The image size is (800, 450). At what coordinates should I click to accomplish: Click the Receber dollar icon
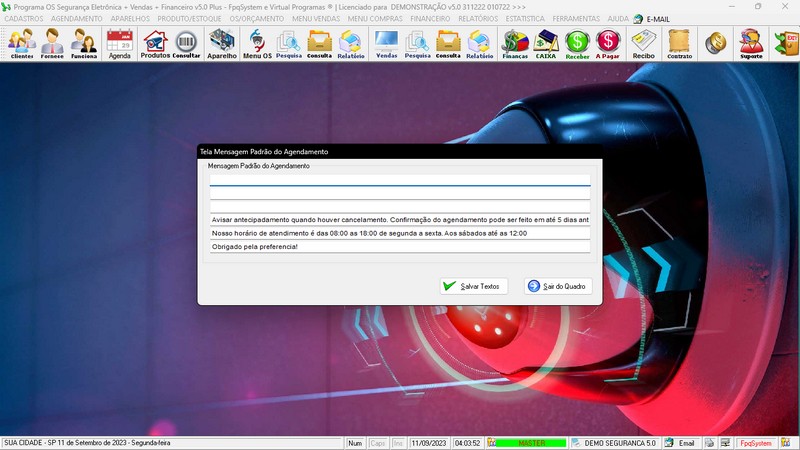tap(577, 43)
